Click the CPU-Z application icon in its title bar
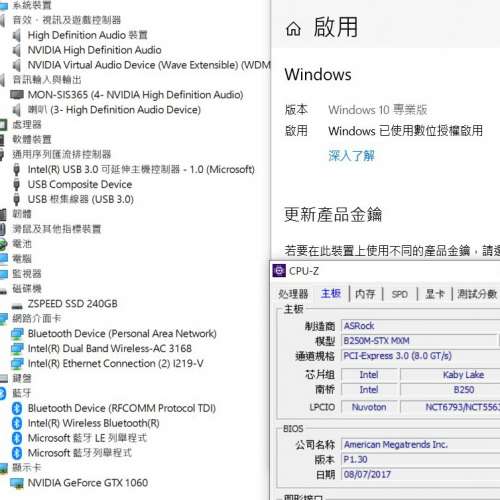Image resolution: width=500 pixels, height=500 pixels. [279, 271]
